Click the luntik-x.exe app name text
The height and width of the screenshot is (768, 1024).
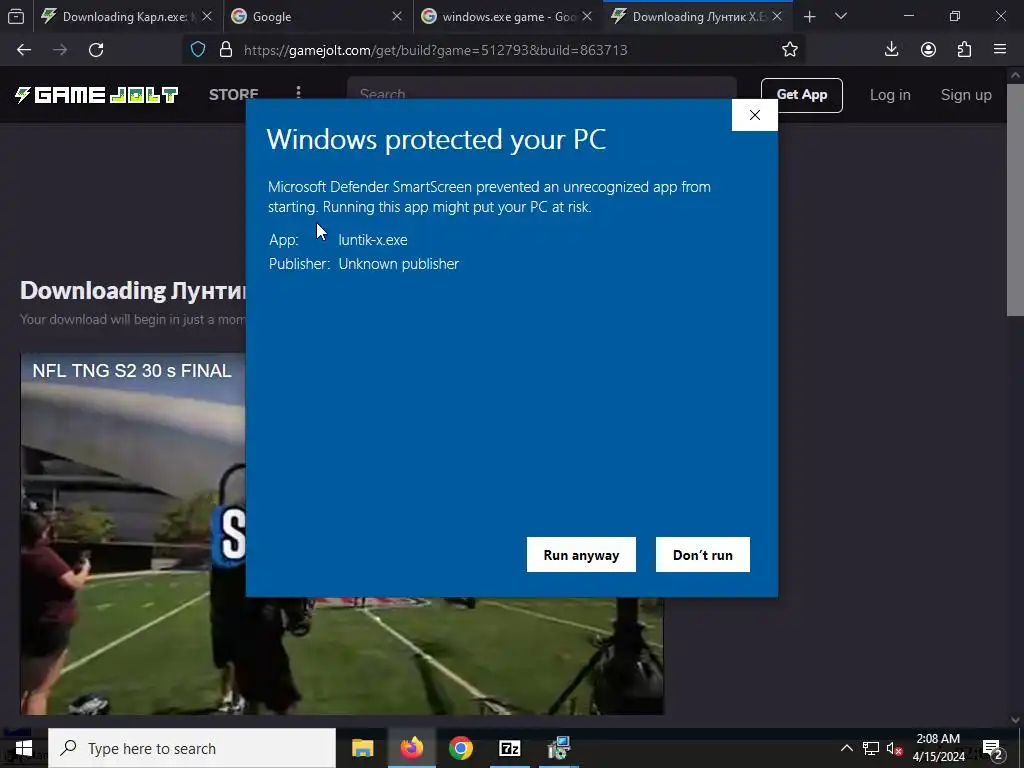click(373, 240)
